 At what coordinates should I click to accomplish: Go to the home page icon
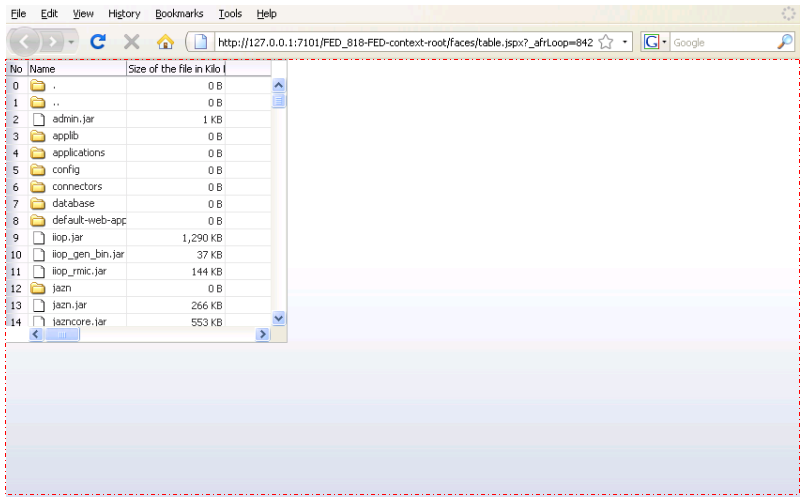[x=165, y=42]
